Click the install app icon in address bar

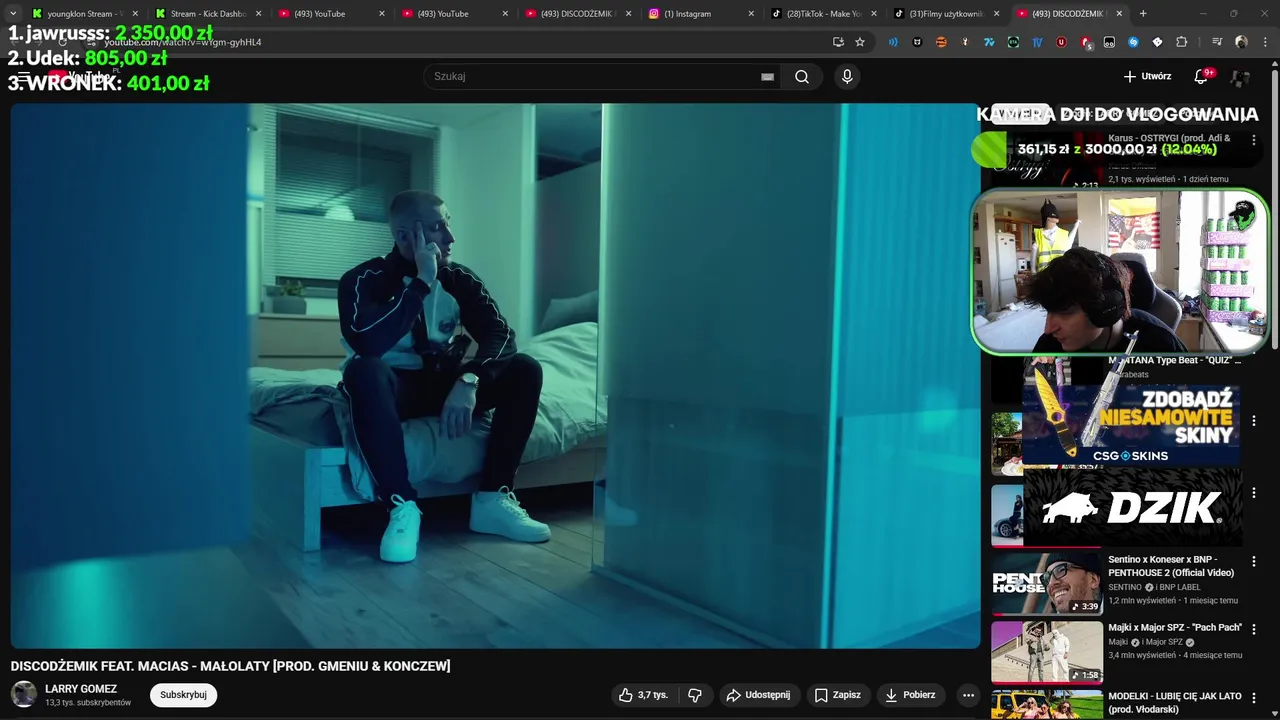[838, 42]
